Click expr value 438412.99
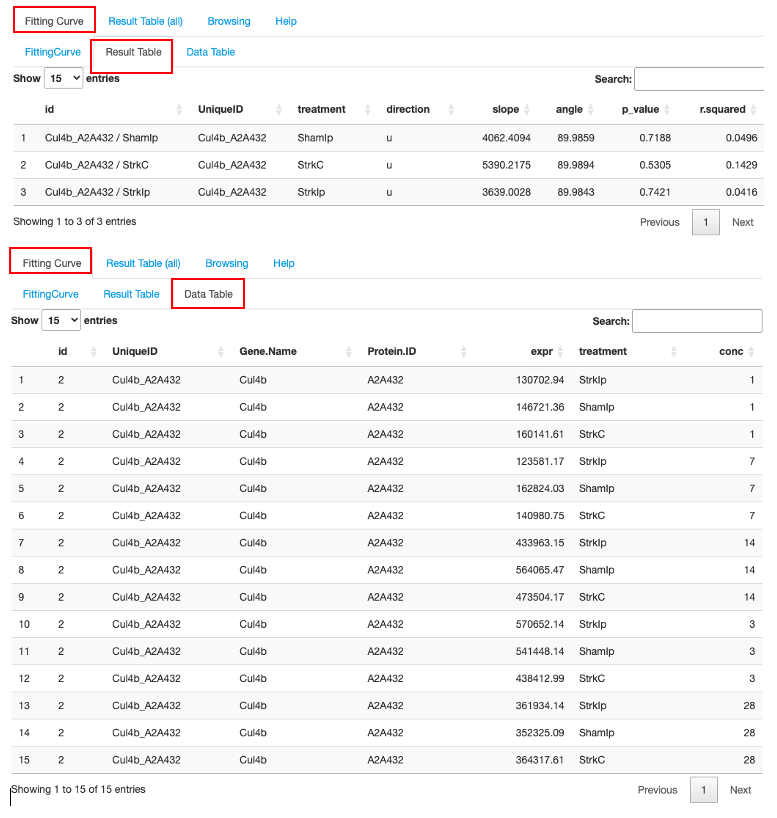Image resolution: width=777 pixels, height=818 pixels. click(x=540, y=678)
